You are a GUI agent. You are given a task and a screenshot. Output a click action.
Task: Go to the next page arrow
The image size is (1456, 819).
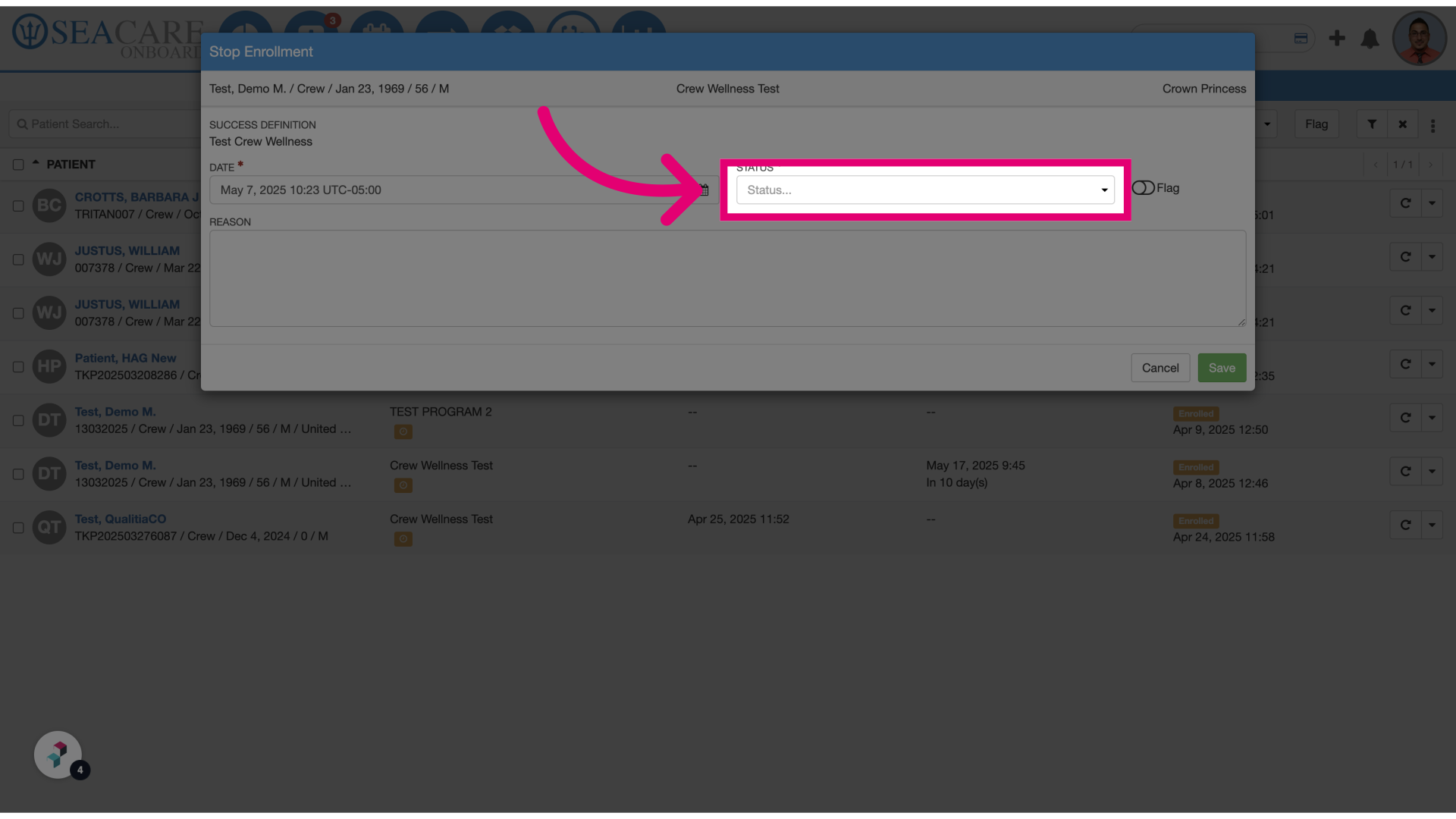pos(1431,165)
